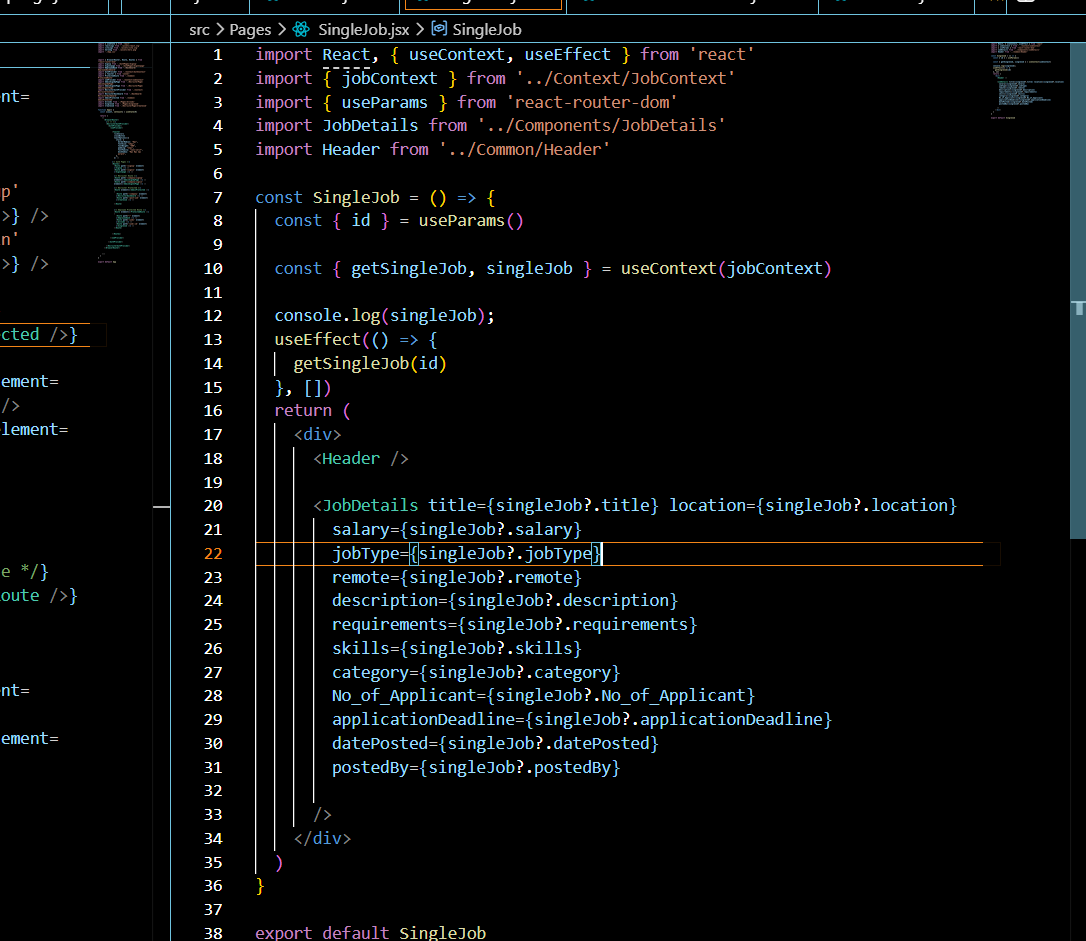The width and height of the screenshot is (1086, 941).
Task: Click the 'requirements={singleJob?.requirements}' prop line
Action: tap(514, 625)
